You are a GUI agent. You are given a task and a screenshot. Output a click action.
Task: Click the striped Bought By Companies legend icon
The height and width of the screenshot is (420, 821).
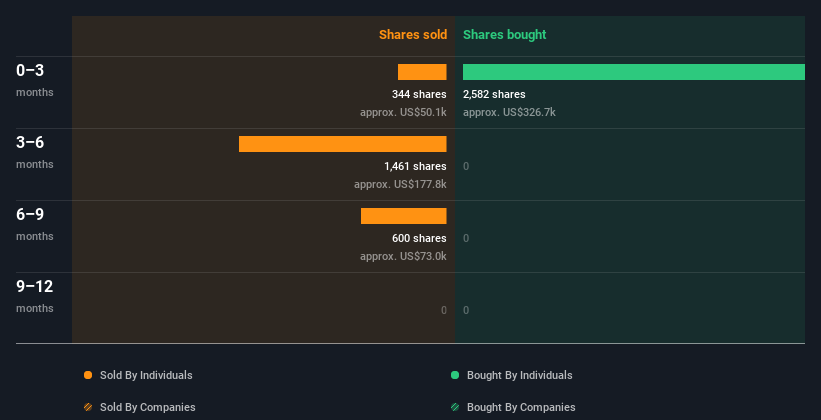click(x=455, y=407)
